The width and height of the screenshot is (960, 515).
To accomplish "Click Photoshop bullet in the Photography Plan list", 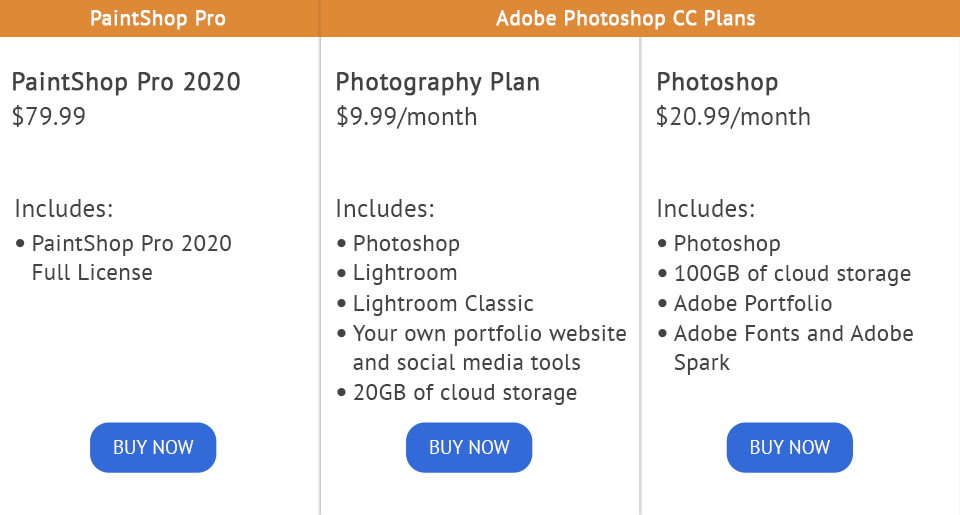I will 406,243.
